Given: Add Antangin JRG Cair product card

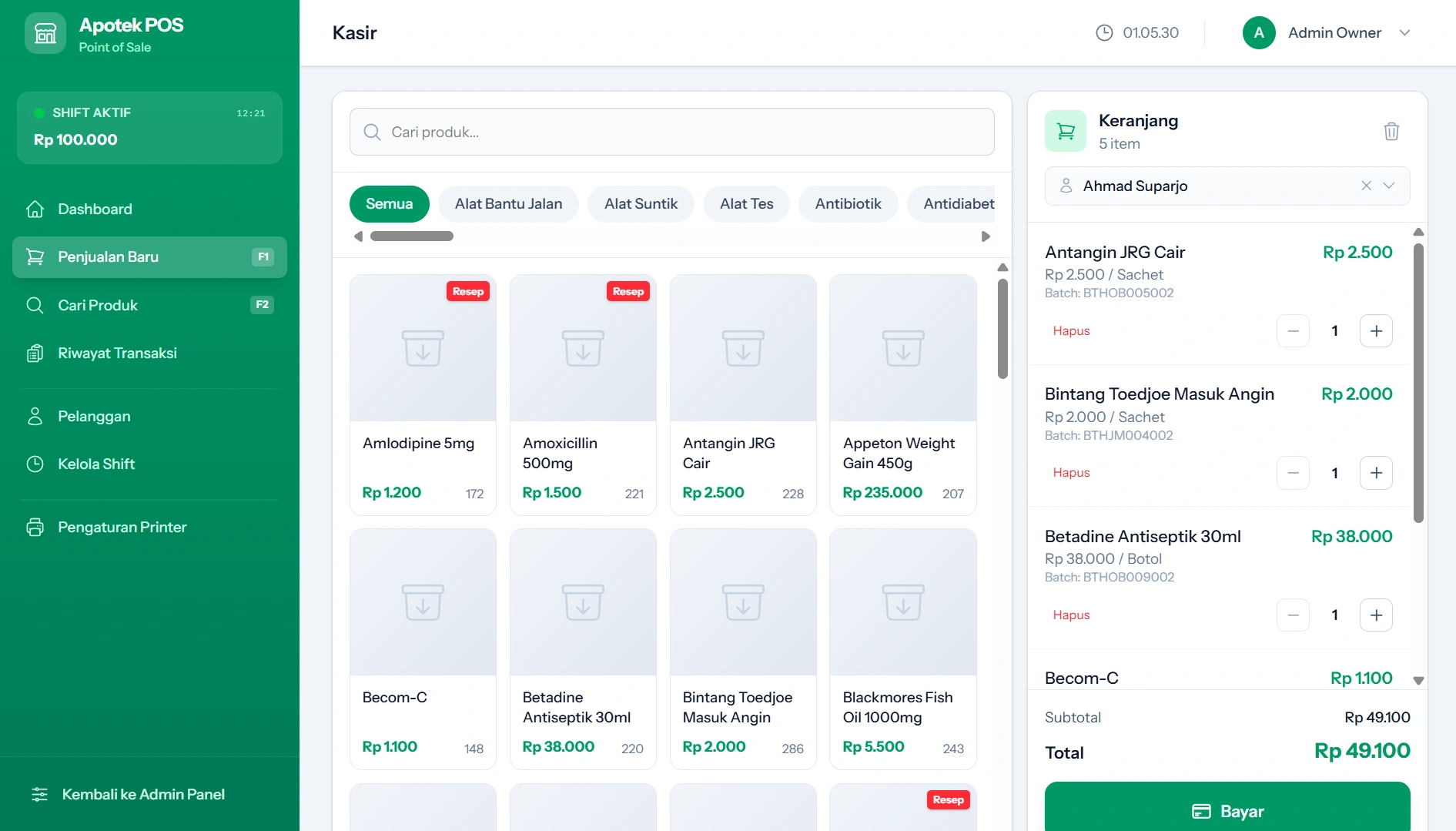Looking at the screenshot, I should (x=743, y=395).
